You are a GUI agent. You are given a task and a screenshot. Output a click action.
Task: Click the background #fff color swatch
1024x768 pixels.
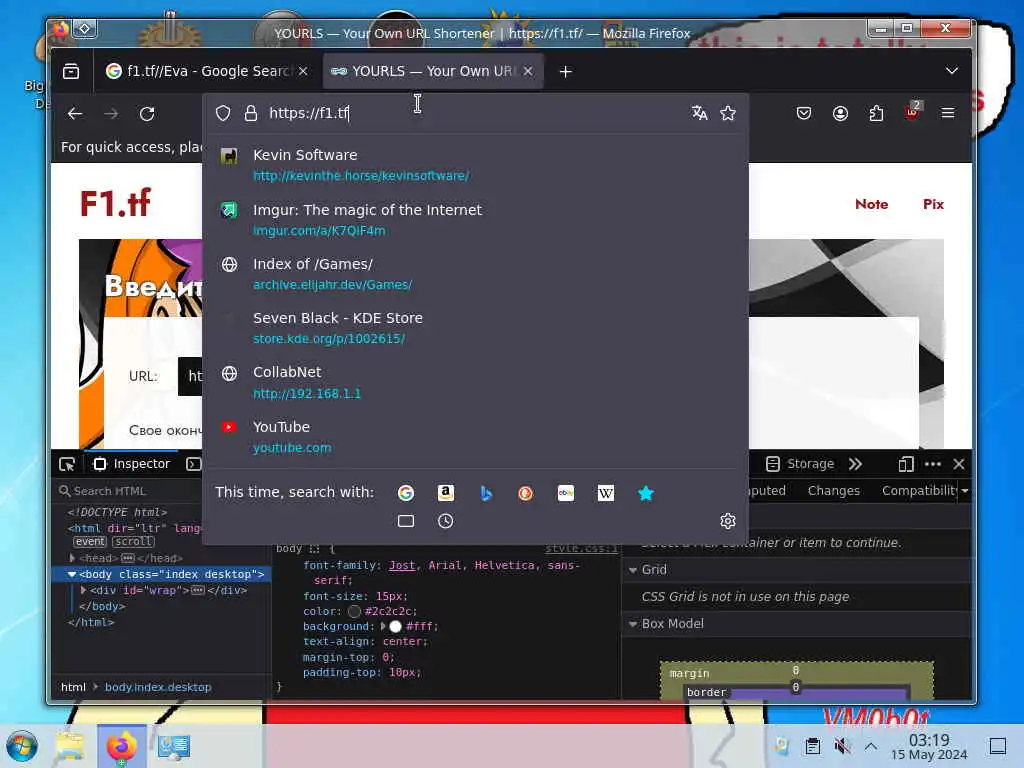[395, 626]
